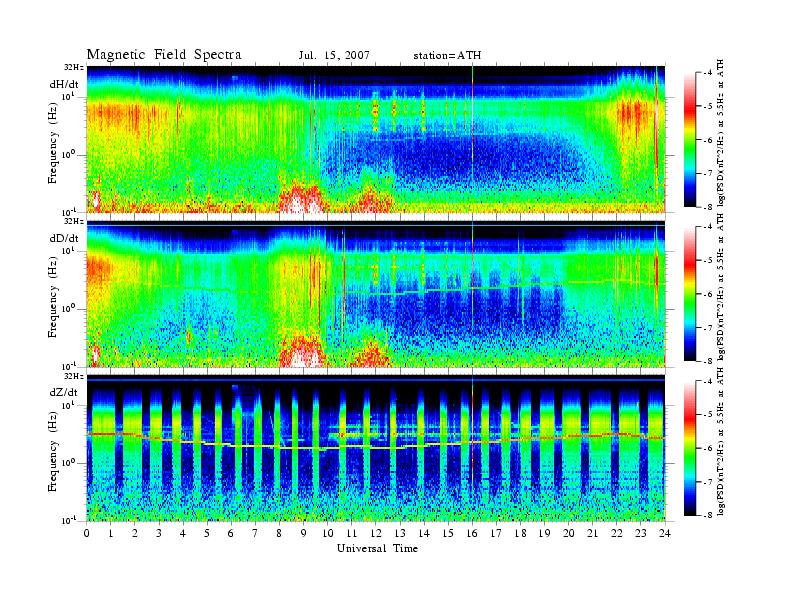Click the color bar beside the dD/dt panel
The image size is (792, 612).
pos(689,294)
